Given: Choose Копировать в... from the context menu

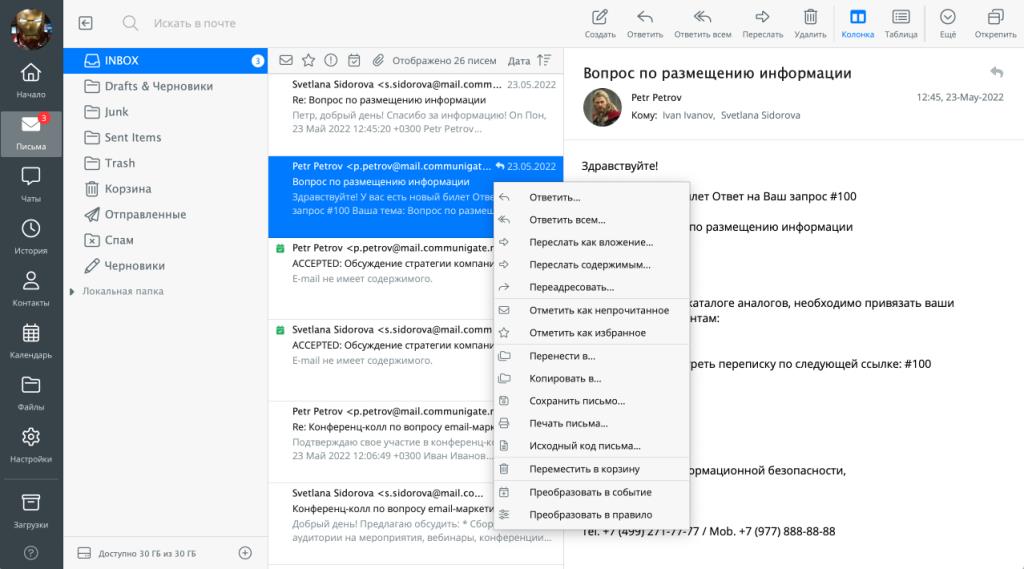Looking at the screenshot, I should pyautogui.click(x=592, y=378).
